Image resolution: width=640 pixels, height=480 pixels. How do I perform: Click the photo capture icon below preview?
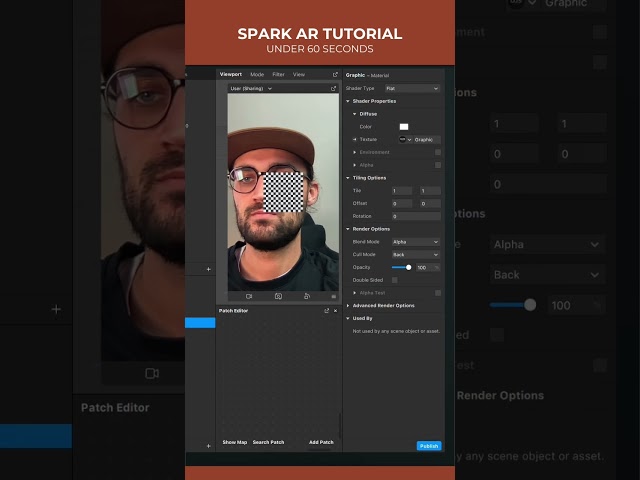[x=278, y=296]
